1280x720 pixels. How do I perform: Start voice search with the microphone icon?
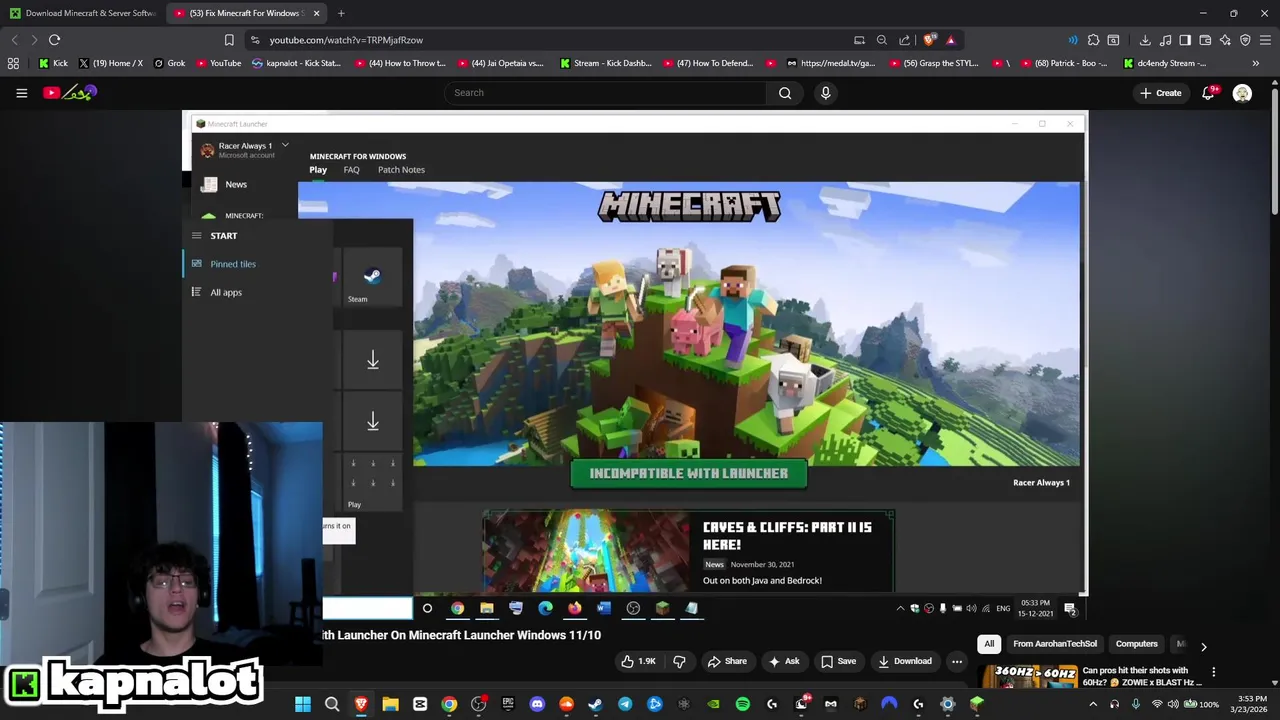(825, 93)
